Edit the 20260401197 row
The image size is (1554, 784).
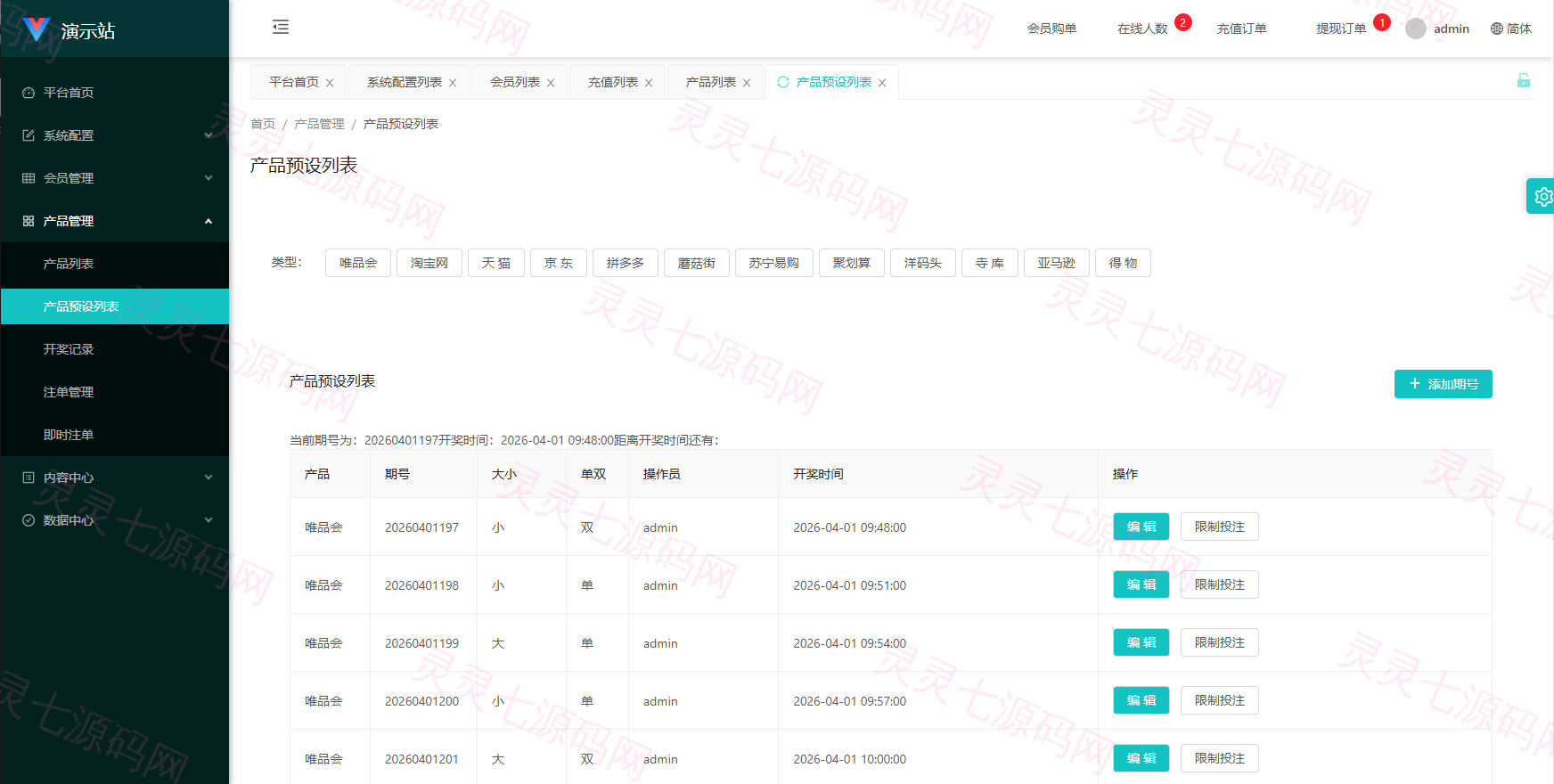1141,527
